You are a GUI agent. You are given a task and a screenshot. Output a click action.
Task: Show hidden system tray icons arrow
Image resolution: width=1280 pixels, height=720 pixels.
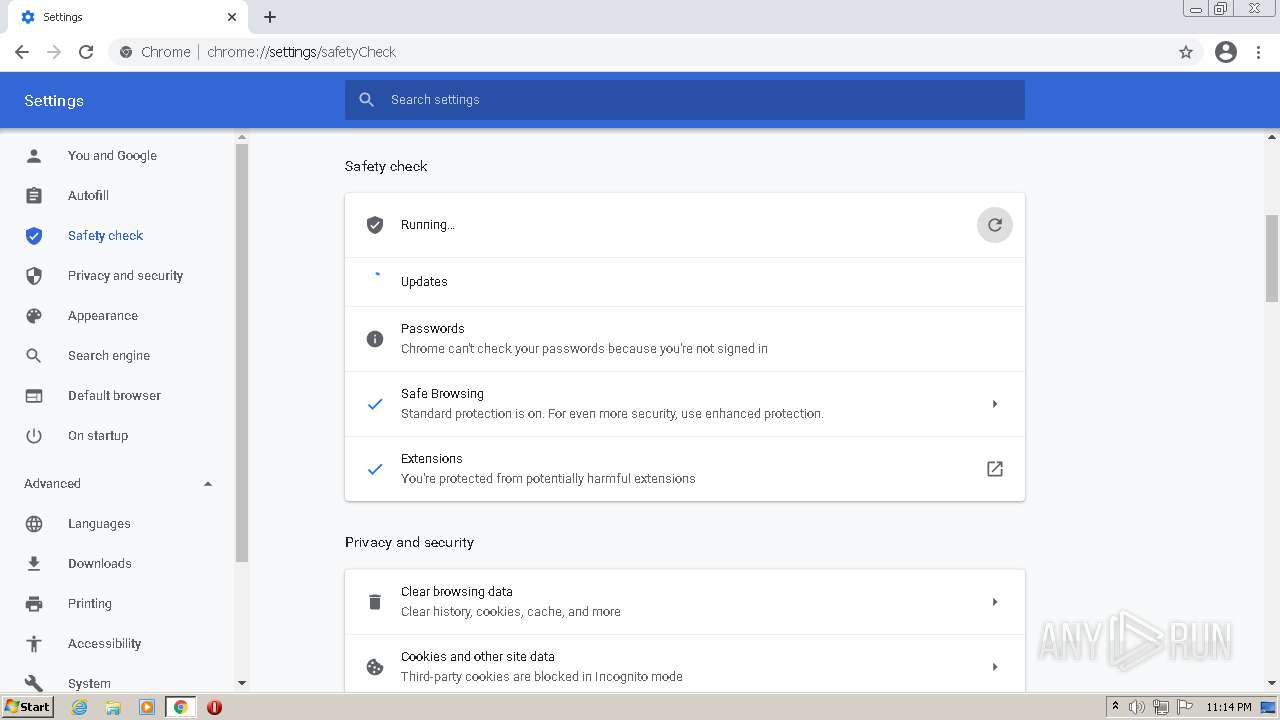pyautogui.click(x=1115, y=707)
